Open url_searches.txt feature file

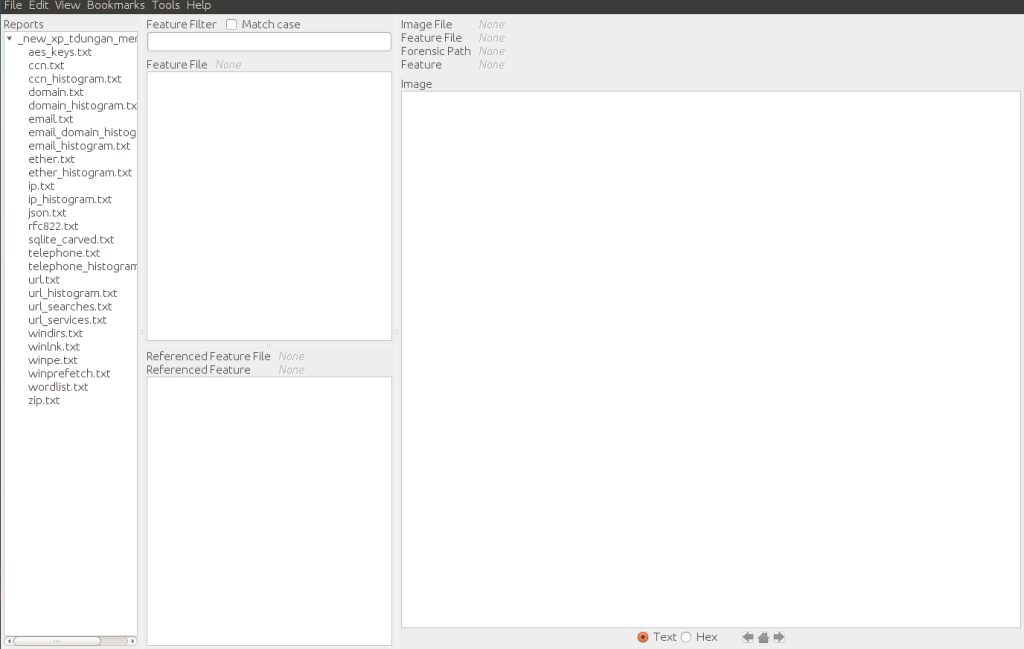coord(70,307)
